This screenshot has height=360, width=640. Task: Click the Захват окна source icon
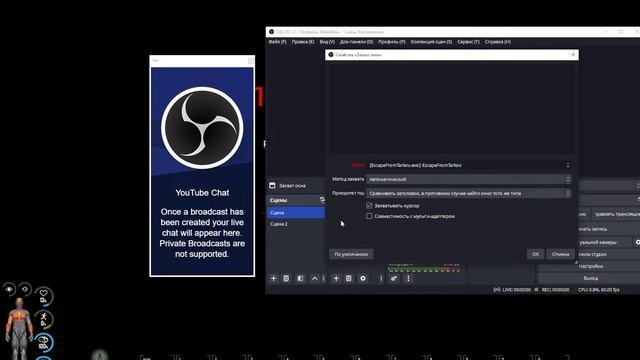coord(272,186)
